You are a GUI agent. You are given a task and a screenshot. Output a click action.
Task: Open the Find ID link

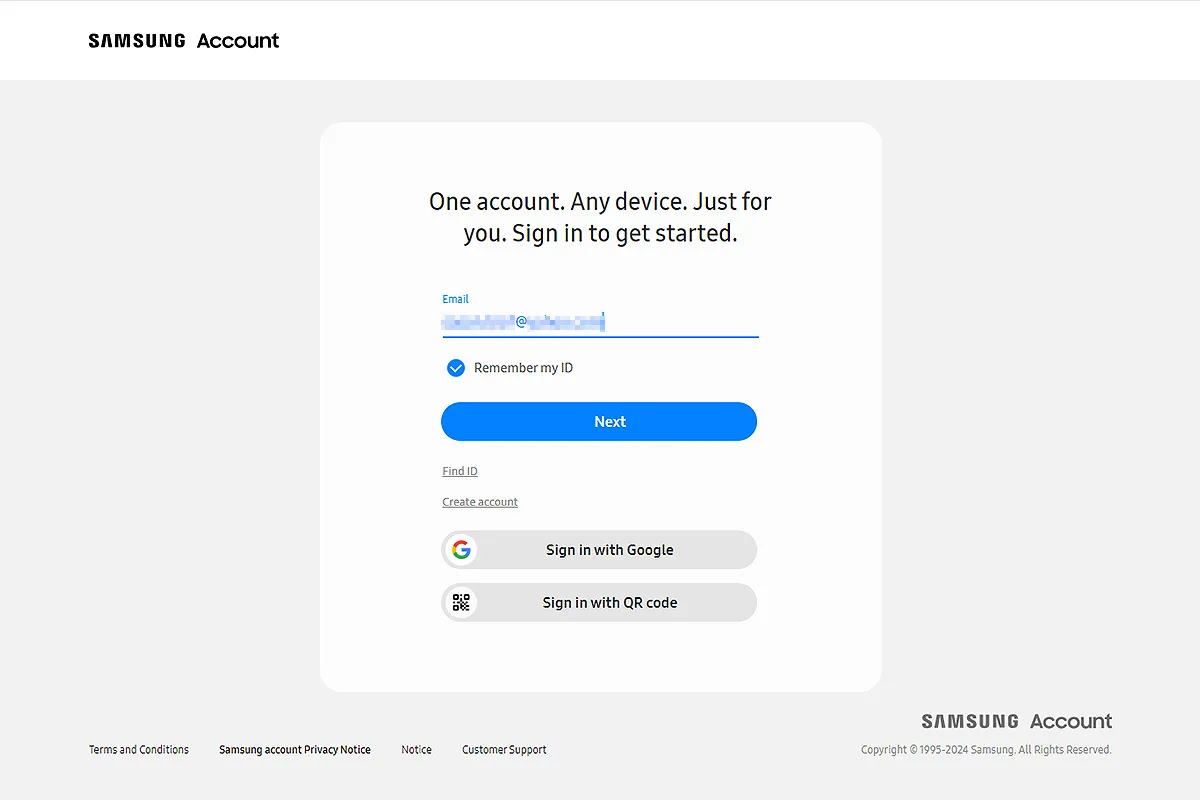coord(459,470)
